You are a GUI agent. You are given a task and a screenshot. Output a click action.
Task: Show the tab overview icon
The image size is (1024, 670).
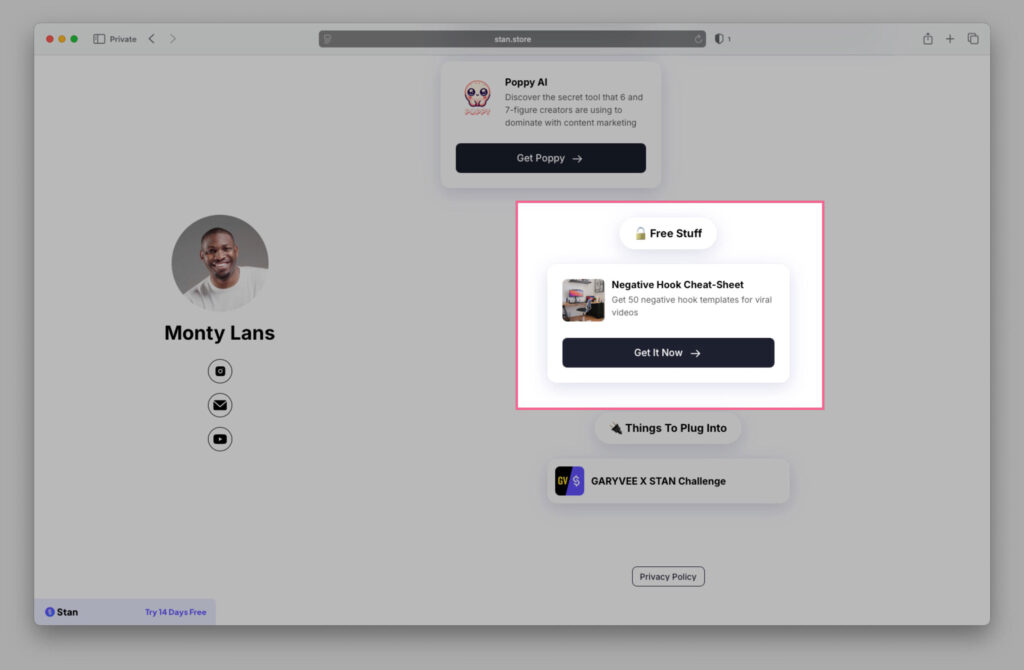[973, 39]
